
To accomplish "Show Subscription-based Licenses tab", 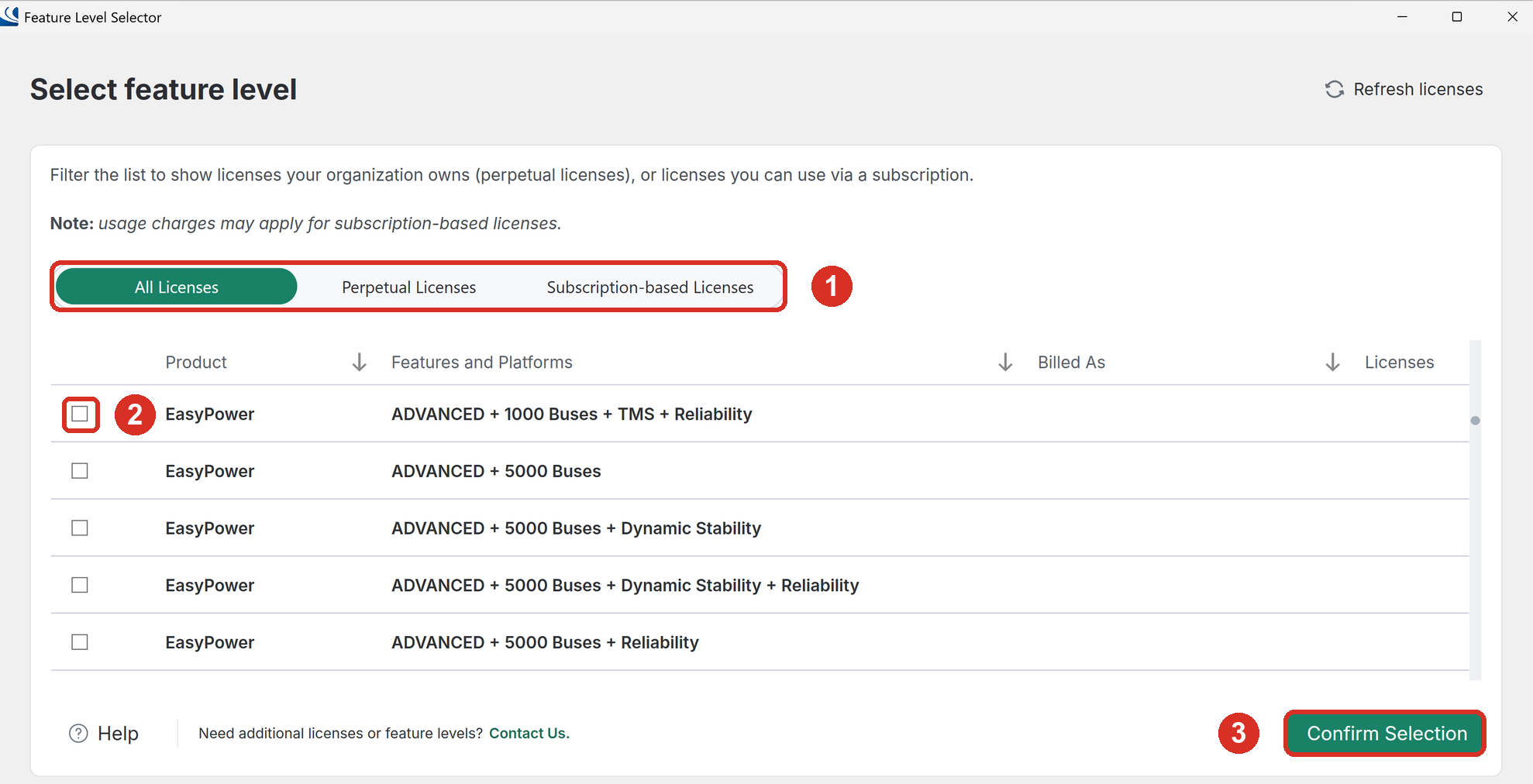I will coord(650,287).
